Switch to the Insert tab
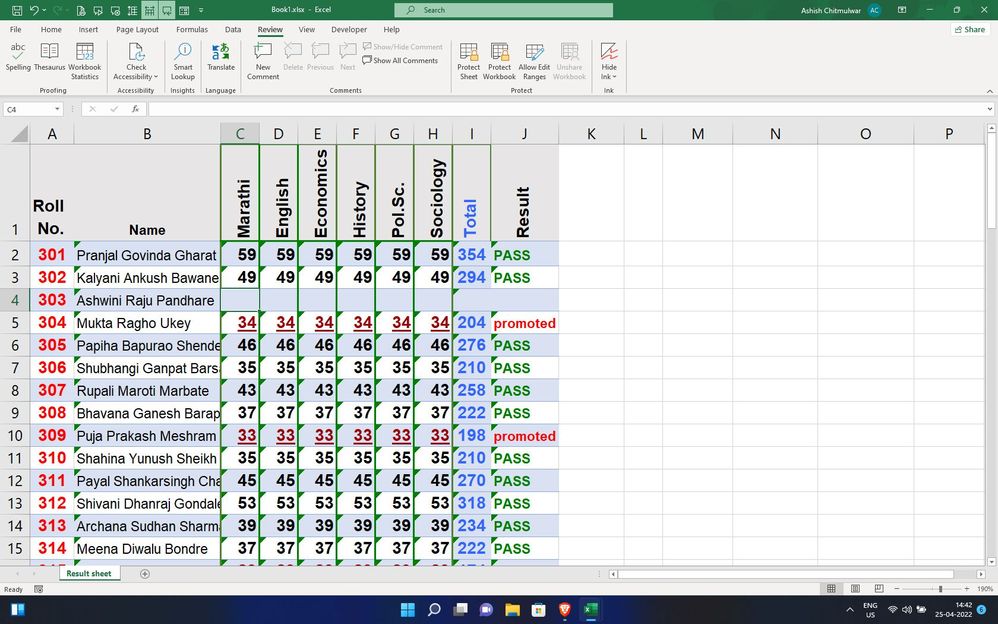The height and width of the screenshot is (624, 998). 88,29
